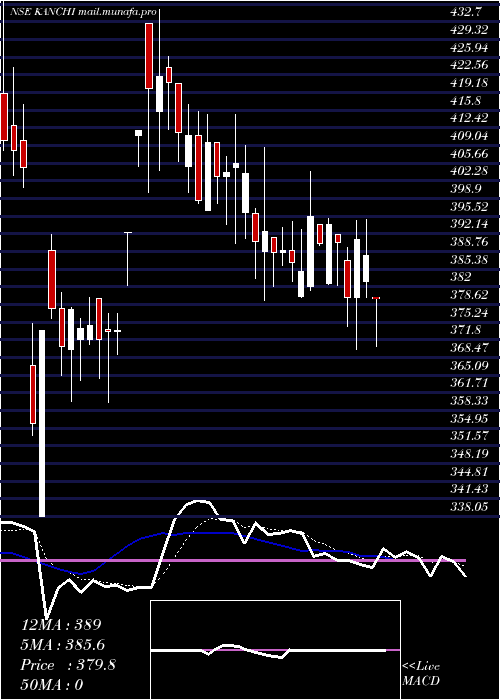Click the 368.47 price axis label

point(470,348)
